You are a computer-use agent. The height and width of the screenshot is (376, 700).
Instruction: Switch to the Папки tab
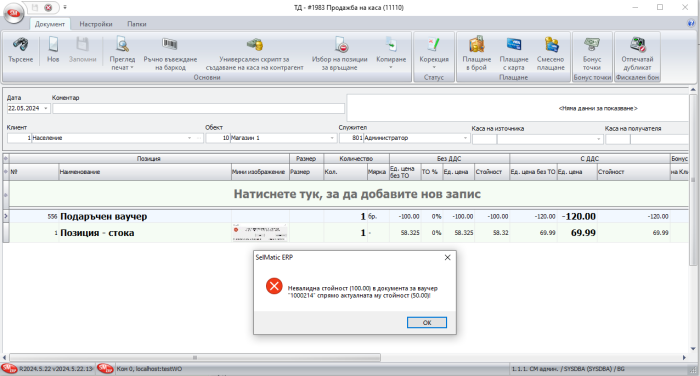pos(137,24)
